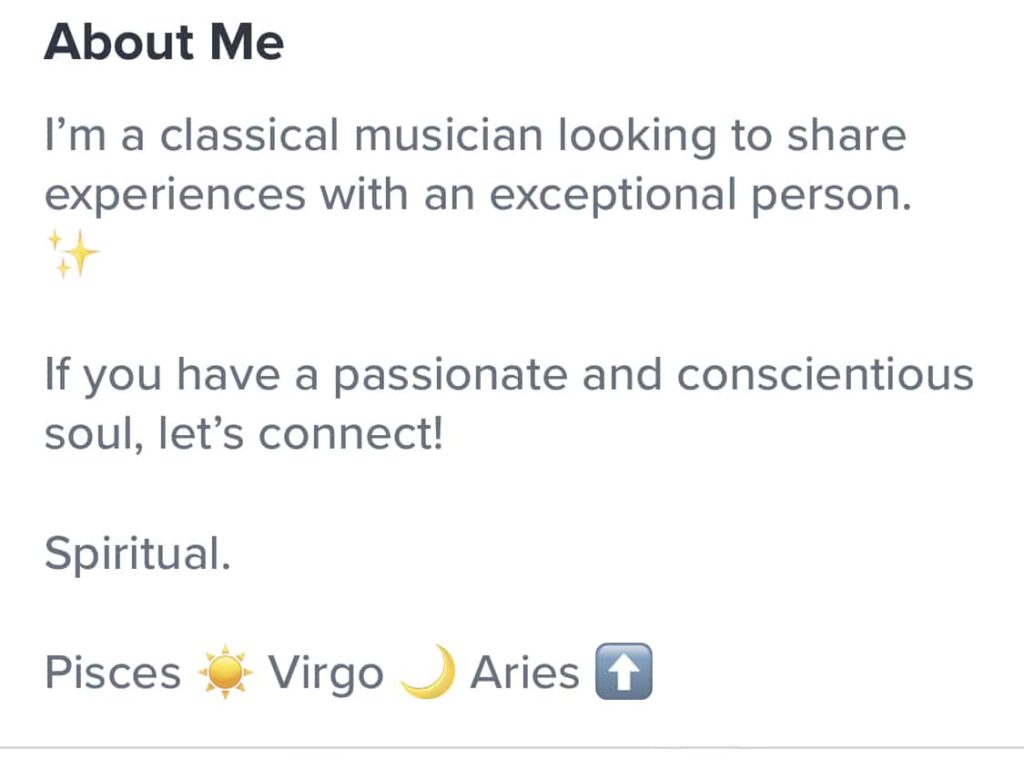This screenshot has height=760, width=1024.
Task: Select the word Virgo
Action: 326,673
